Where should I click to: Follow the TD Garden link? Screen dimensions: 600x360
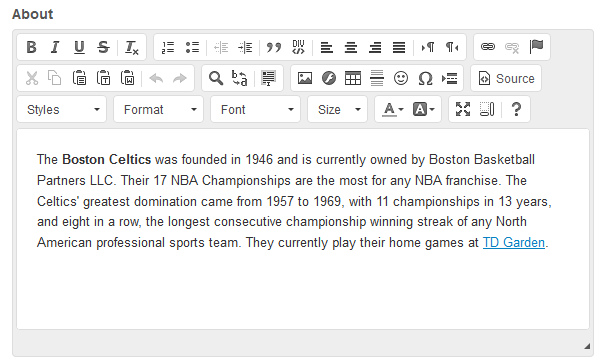[x=514, y=243]
